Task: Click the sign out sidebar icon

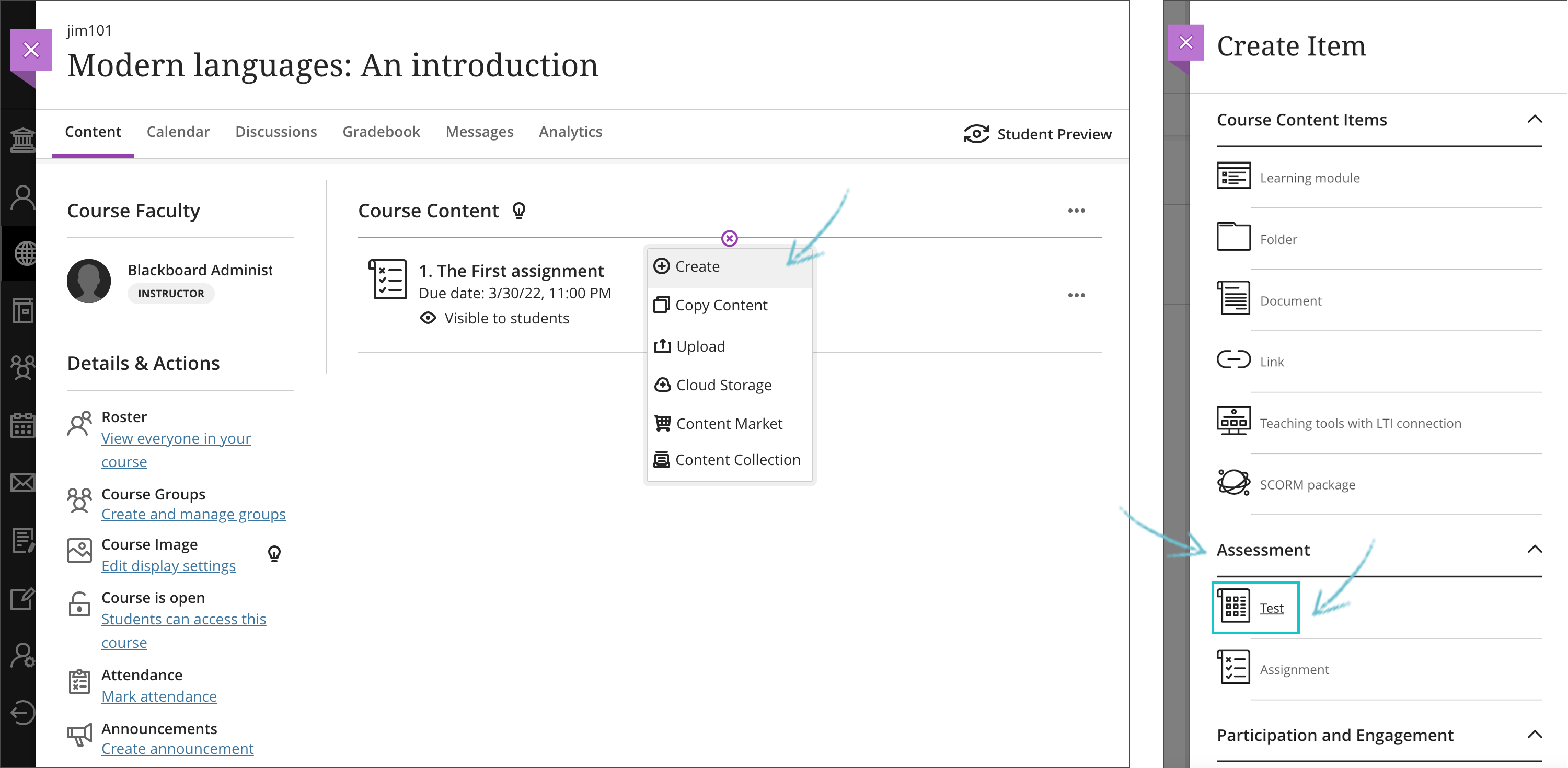Action: click(x=22, y=712)
